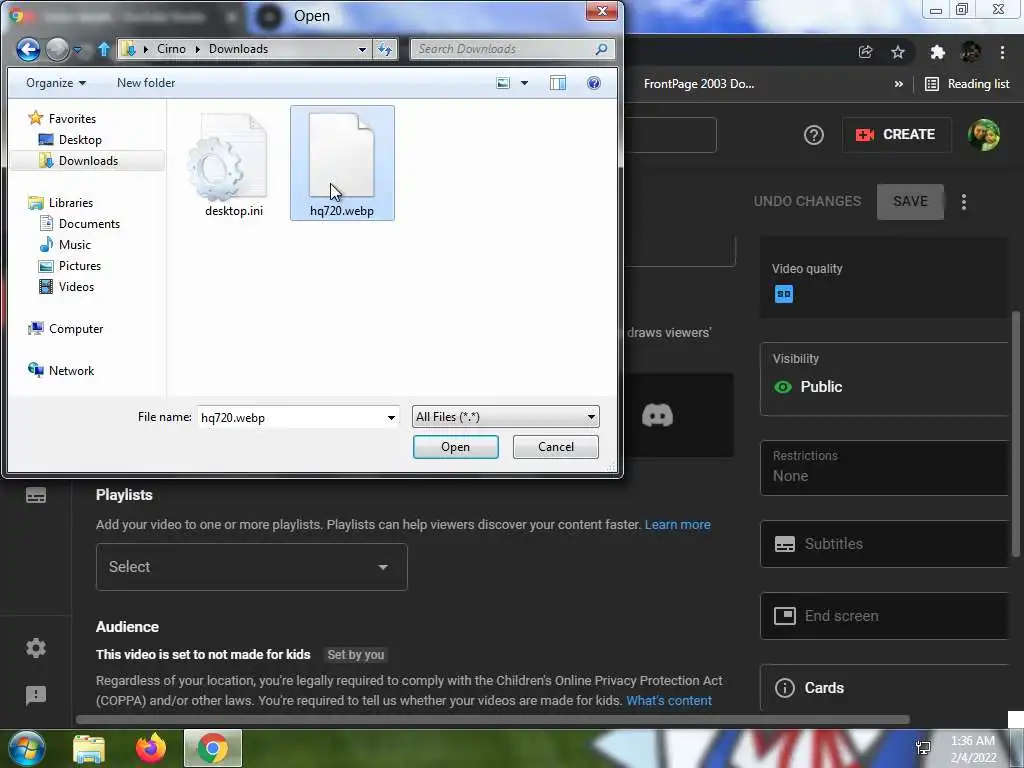Click the Chrome share page icon
The height and width of the screenshot is (768, 1024).
click(x=866, y=52)
